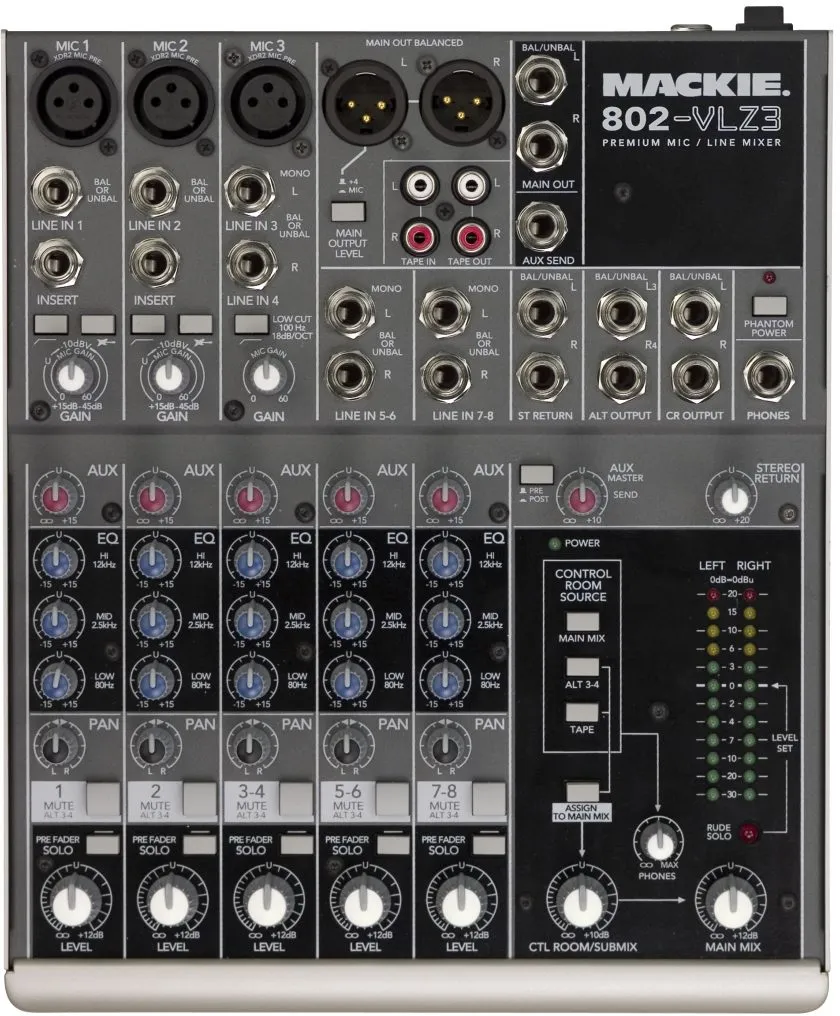Toggle the 100 Hz low cut switch on channel 3
Image resolution: width=840 pixels, height=1016 pixels.
[x=251, y=323]
